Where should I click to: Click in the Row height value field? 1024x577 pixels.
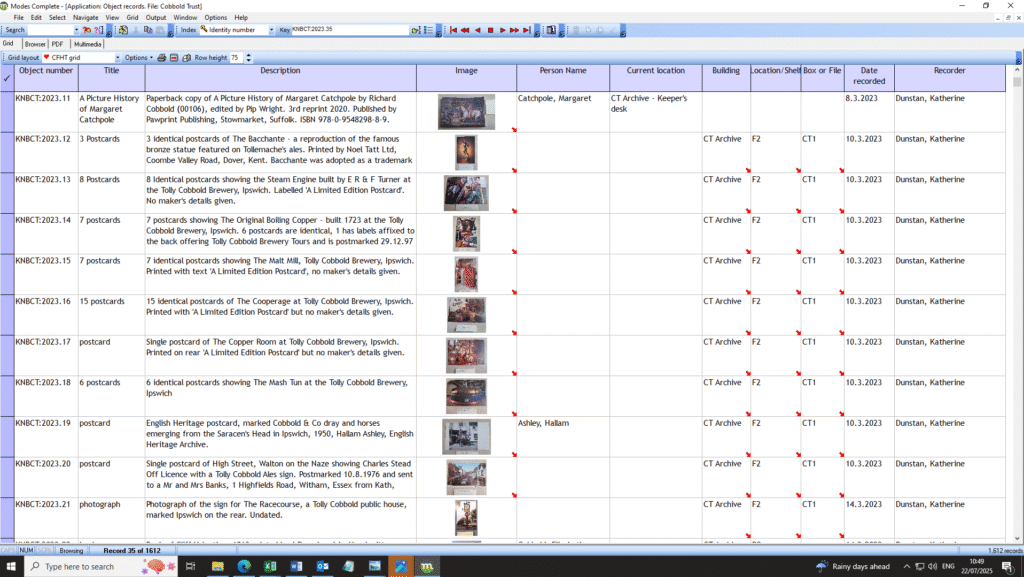pyautogui.click(x=236, y=57)
